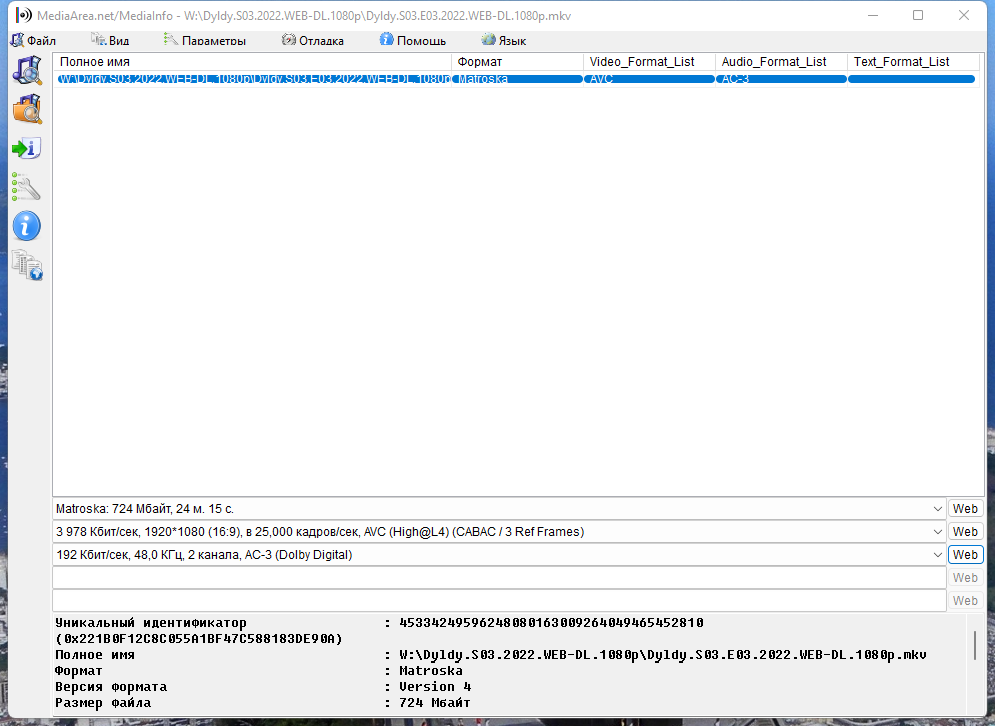Click the Export green arrow icon
995x726 pixels.
coord(27,148)
